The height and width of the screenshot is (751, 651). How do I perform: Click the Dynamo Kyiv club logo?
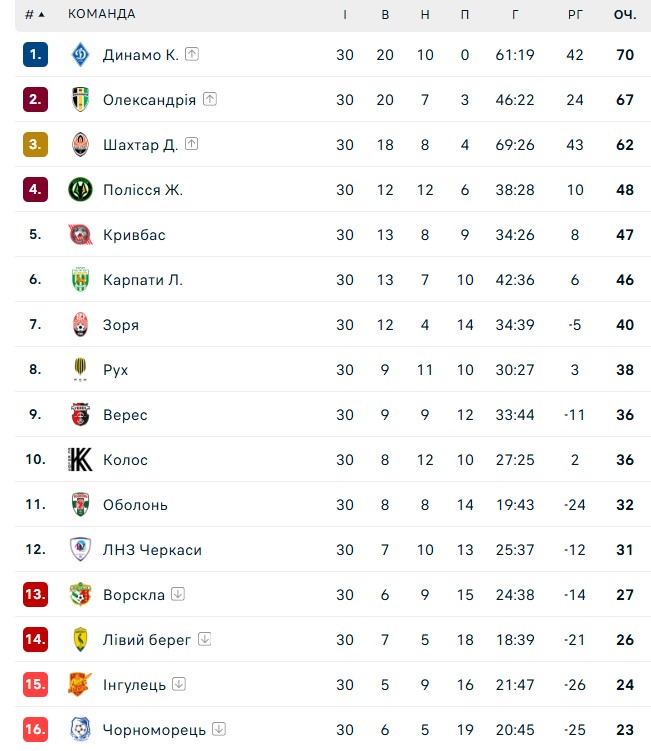click(x=80, y=55)
